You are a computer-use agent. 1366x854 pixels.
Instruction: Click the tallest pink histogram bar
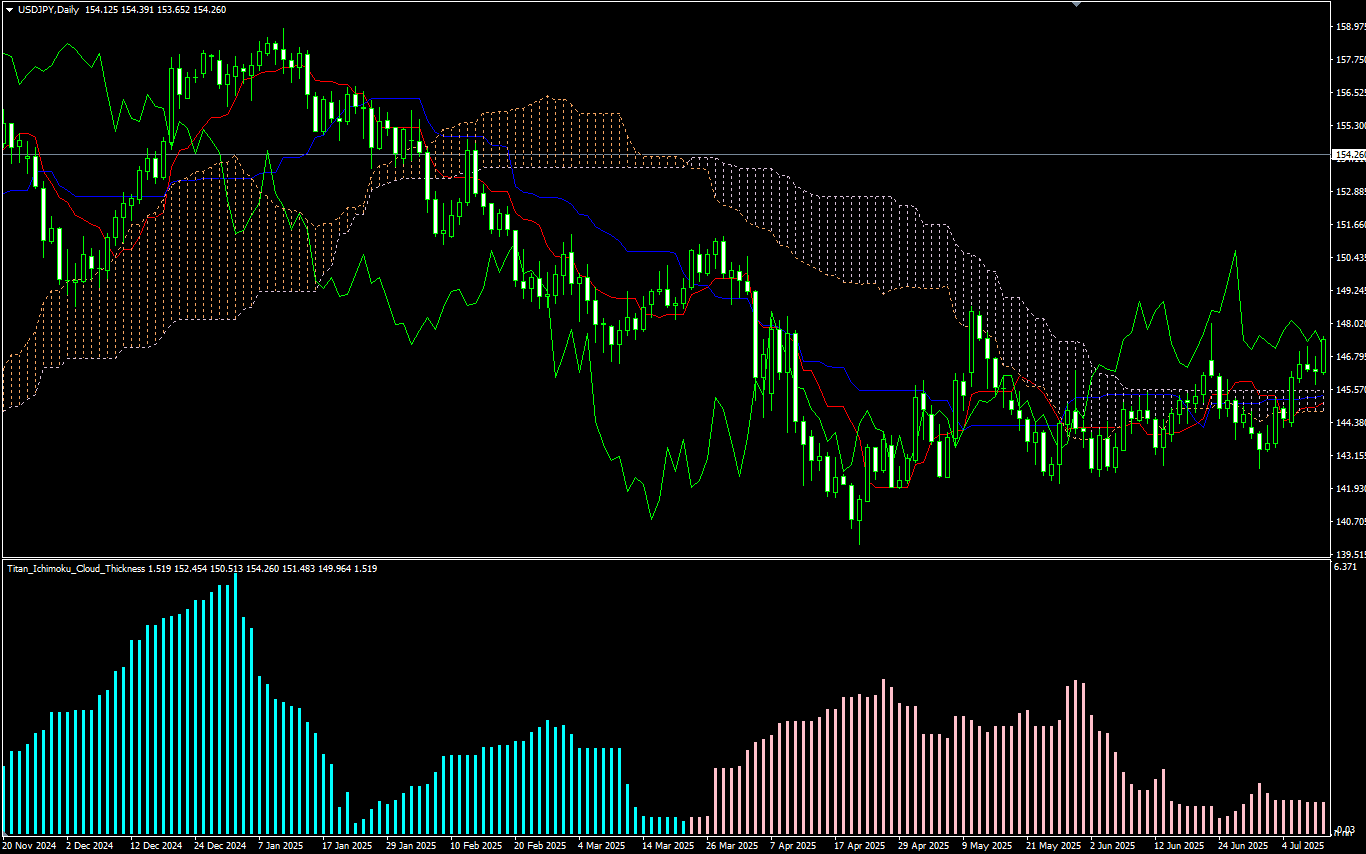pyautogui.click(x=884, y=757)
